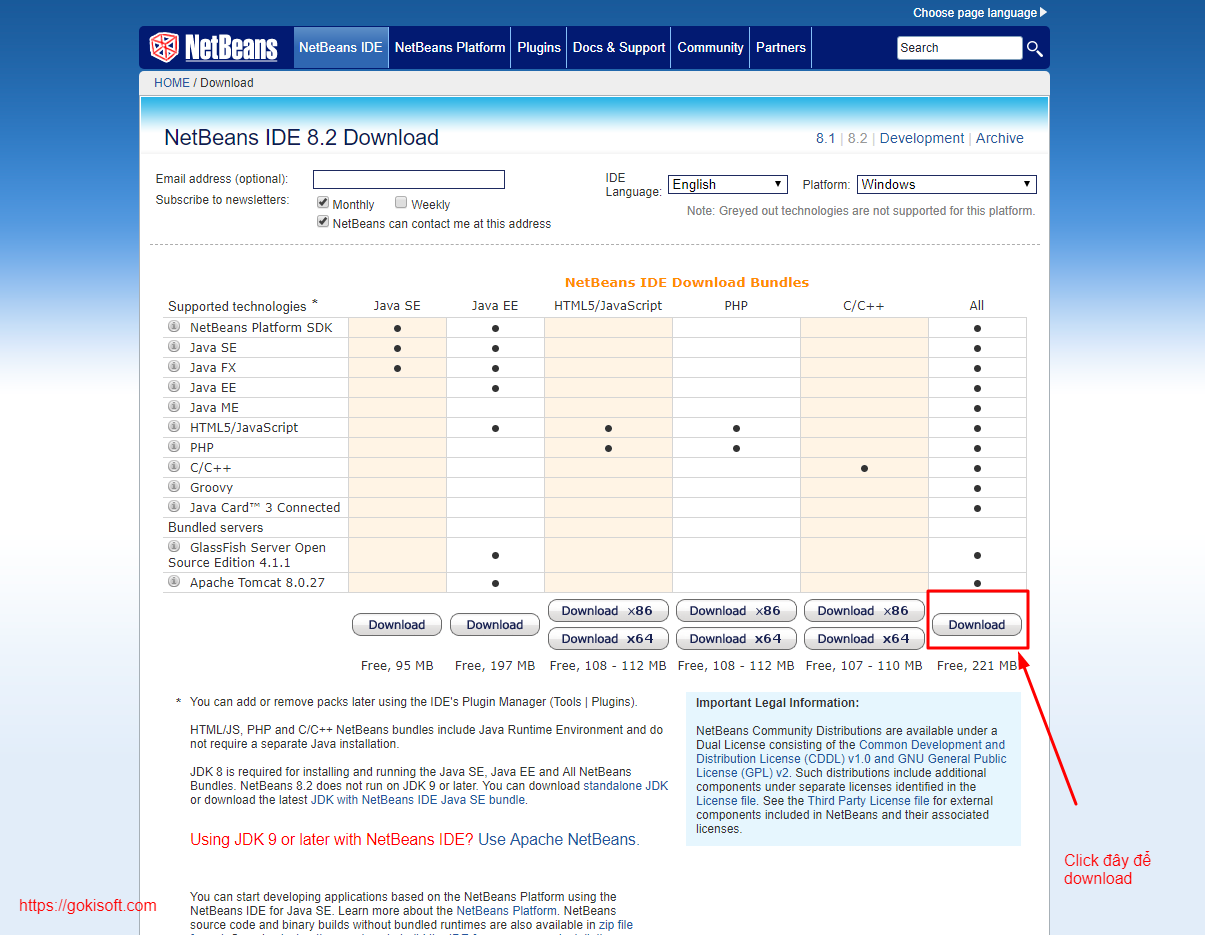This screenshot has height=935, width=1205.
Task: Go to Docs & Support tab
Action: click(x=619, y=47)
